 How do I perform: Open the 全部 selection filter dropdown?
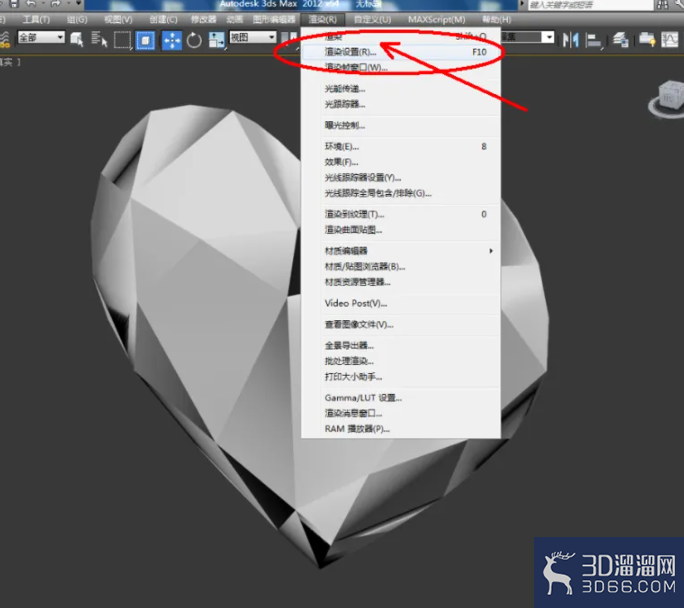[x=41, y=37]
